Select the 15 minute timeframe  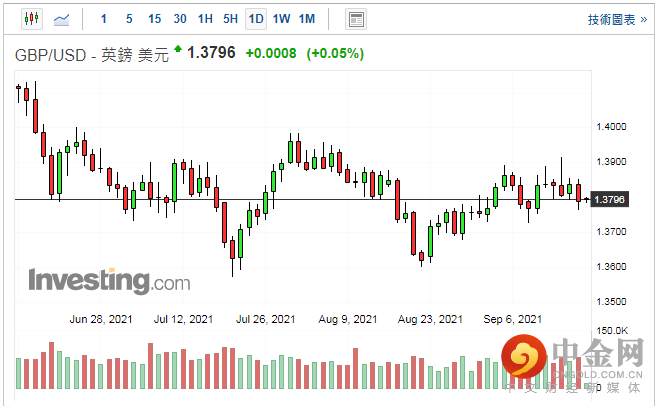click(154, 19)
